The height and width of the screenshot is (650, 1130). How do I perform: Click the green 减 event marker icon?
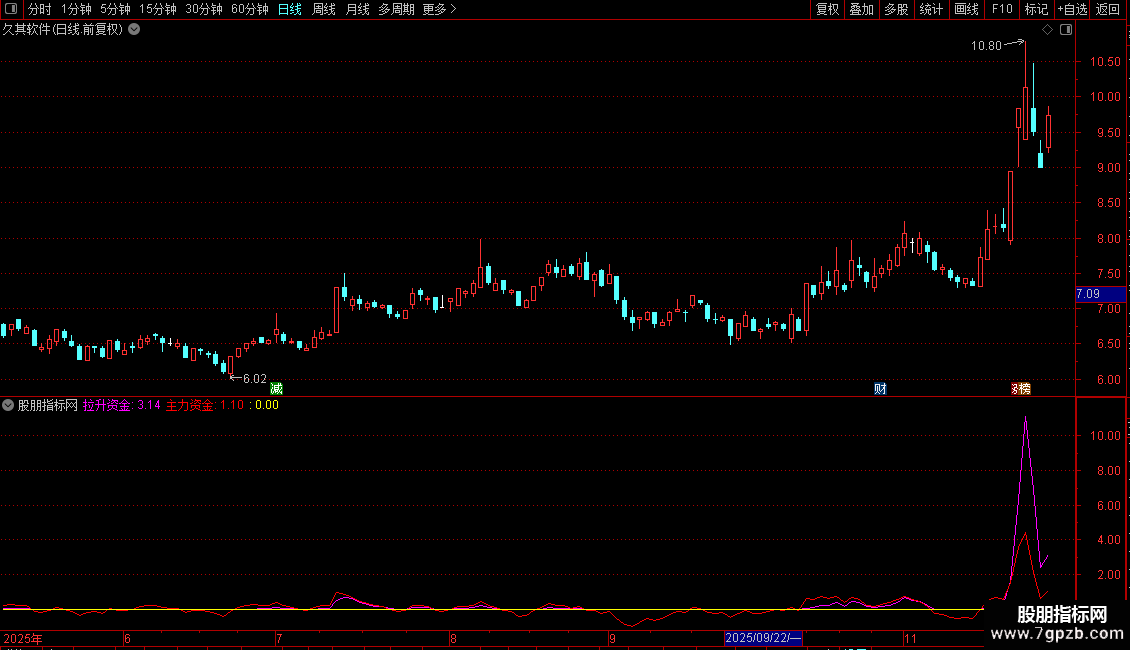coord(276,389)
